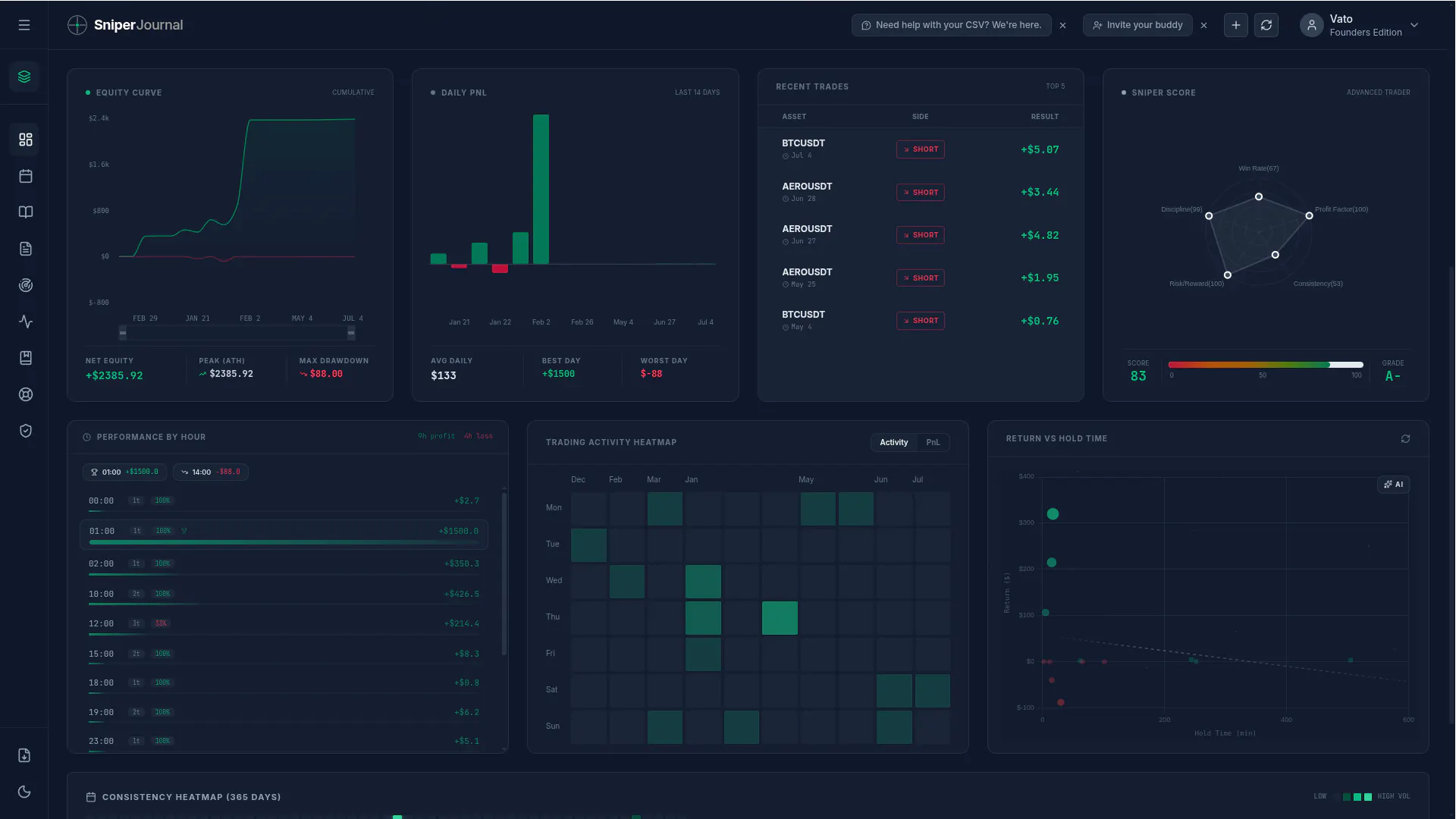Select the 00:00 performance hour row

click(284, 504)
